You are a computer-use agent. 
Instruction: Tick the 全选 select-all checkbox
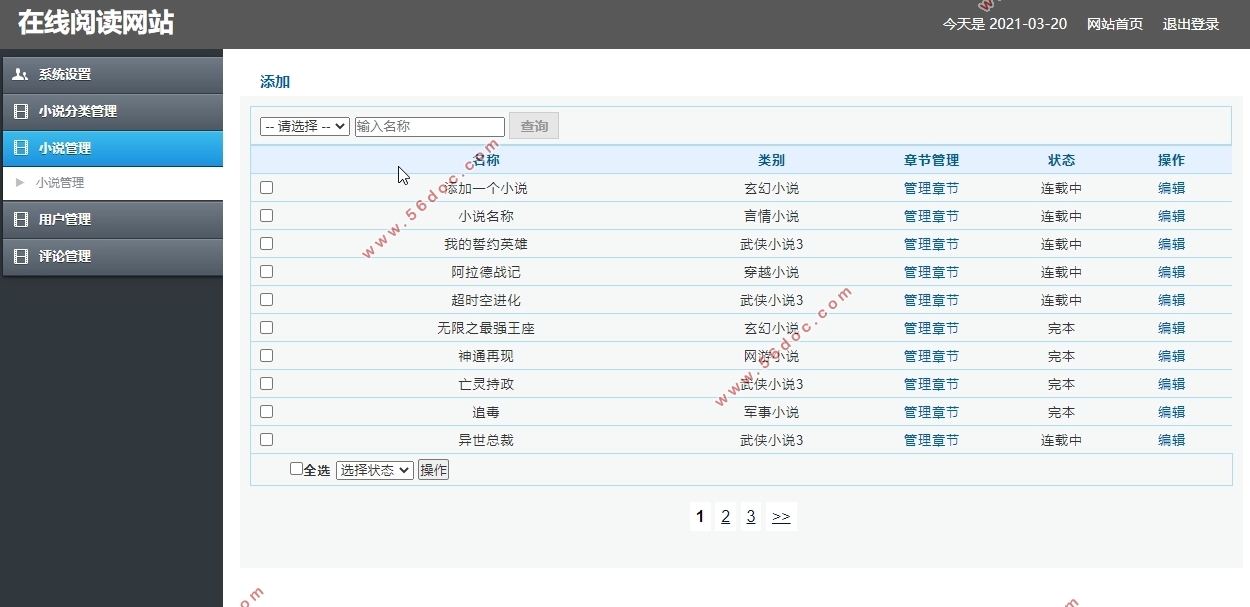[x=296, y=468]
